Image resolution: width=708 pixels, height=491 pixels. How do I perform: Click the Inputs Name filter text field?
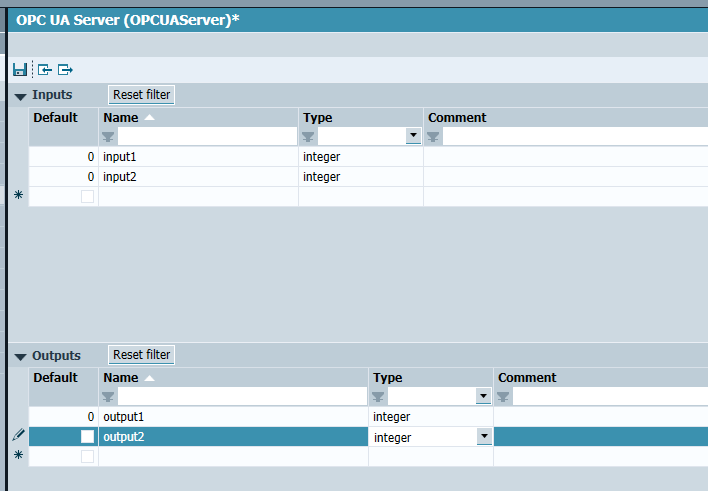point(207,136)
